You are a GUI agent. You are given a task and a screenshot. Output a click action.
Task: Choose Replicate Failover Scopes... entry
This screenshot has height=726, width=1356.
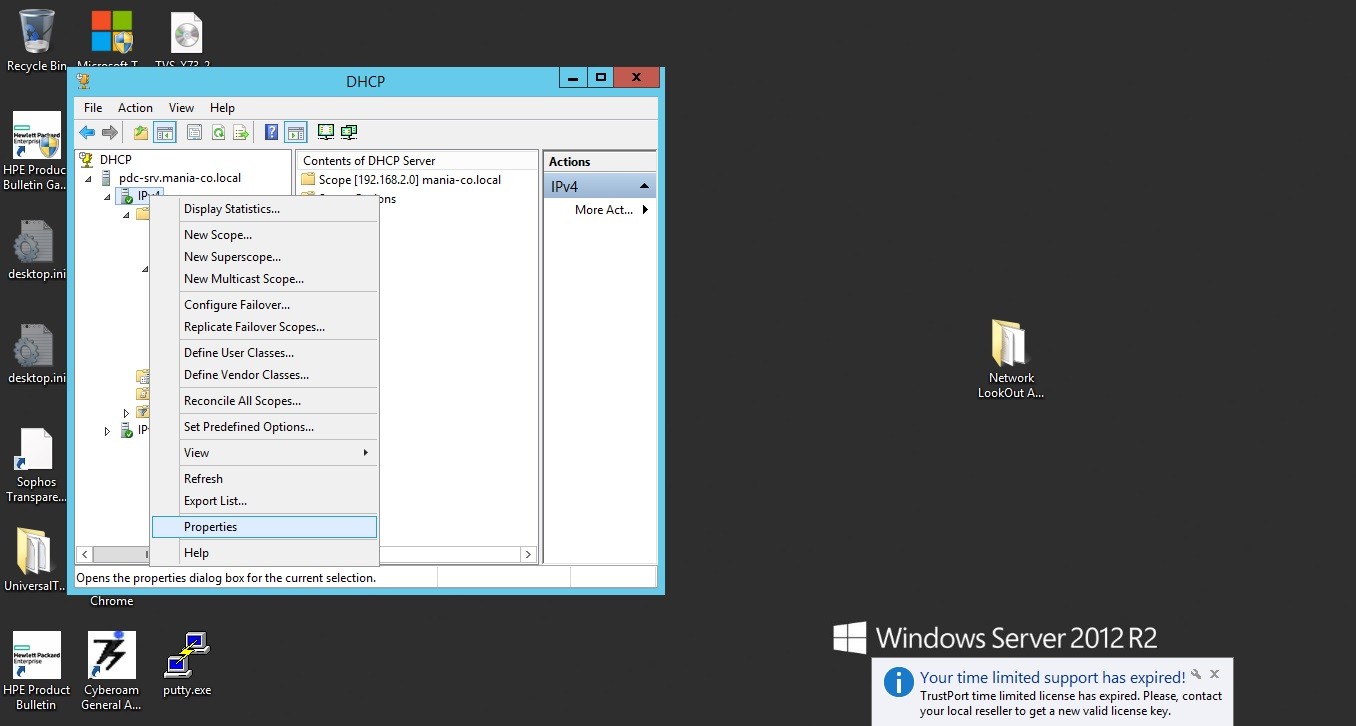[x=265, y=327]
